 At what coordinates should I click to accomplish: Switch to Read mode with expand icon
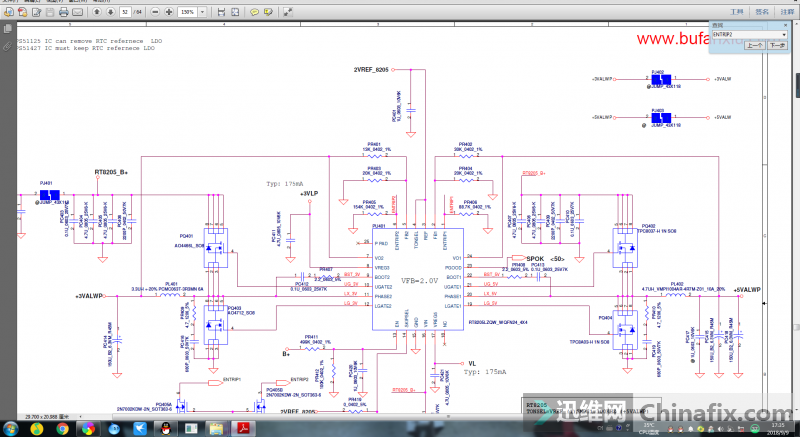[288, 12]
